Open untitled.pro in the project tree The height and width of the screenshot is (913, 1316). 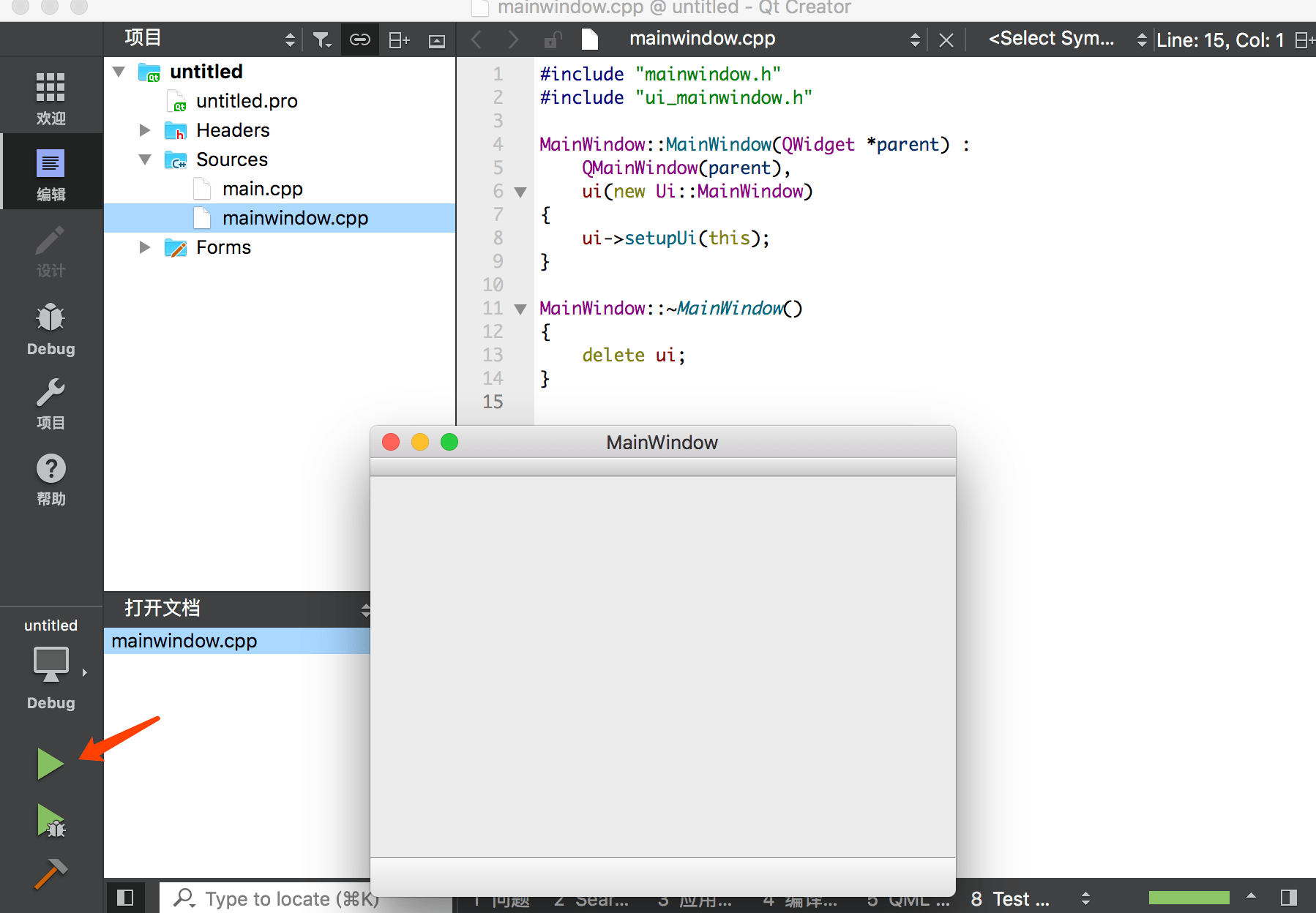pos(247,101)
